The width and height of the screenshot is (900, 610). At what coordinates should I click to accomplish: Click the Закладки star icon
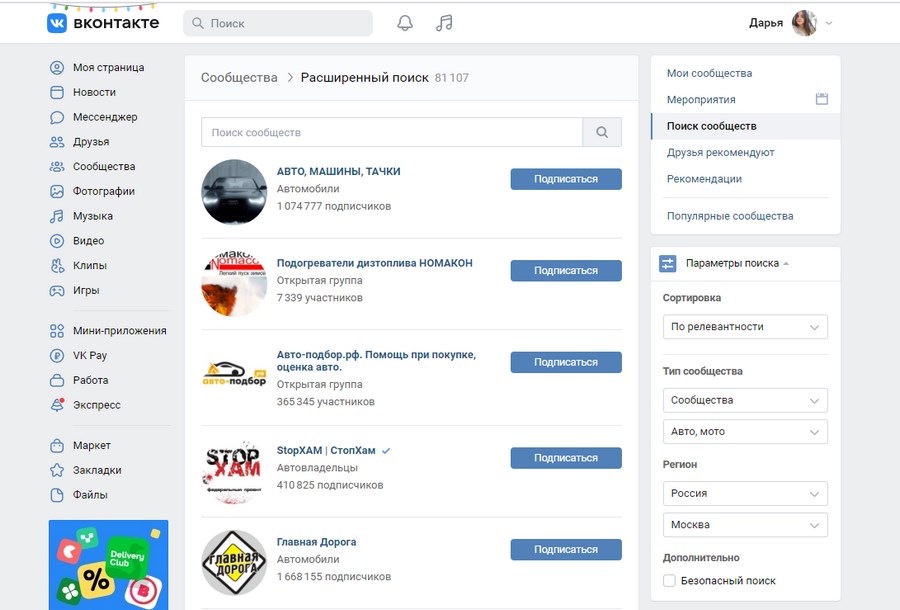[57, 470]
